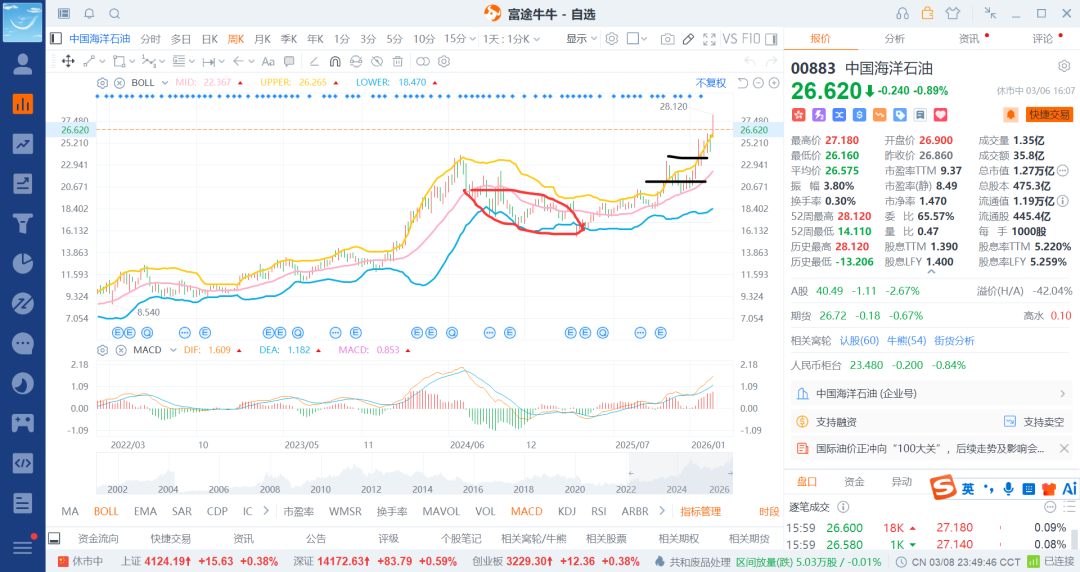Click the price alert bell icon
Image resolution: width=1080 pixels, height=572 pixels.
click(x=1010, y=114)
